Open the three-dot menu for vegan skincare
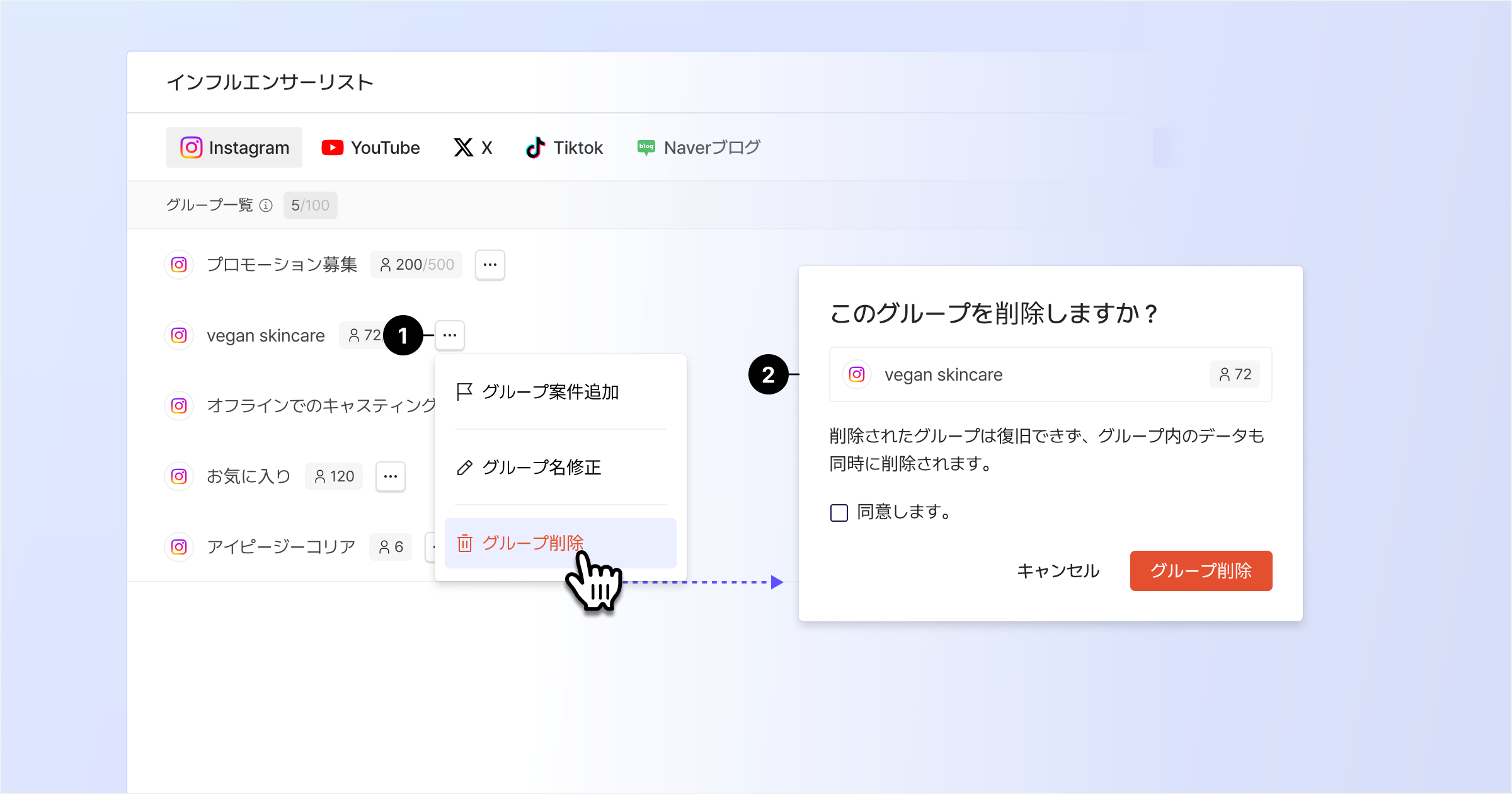 point(449,335)
